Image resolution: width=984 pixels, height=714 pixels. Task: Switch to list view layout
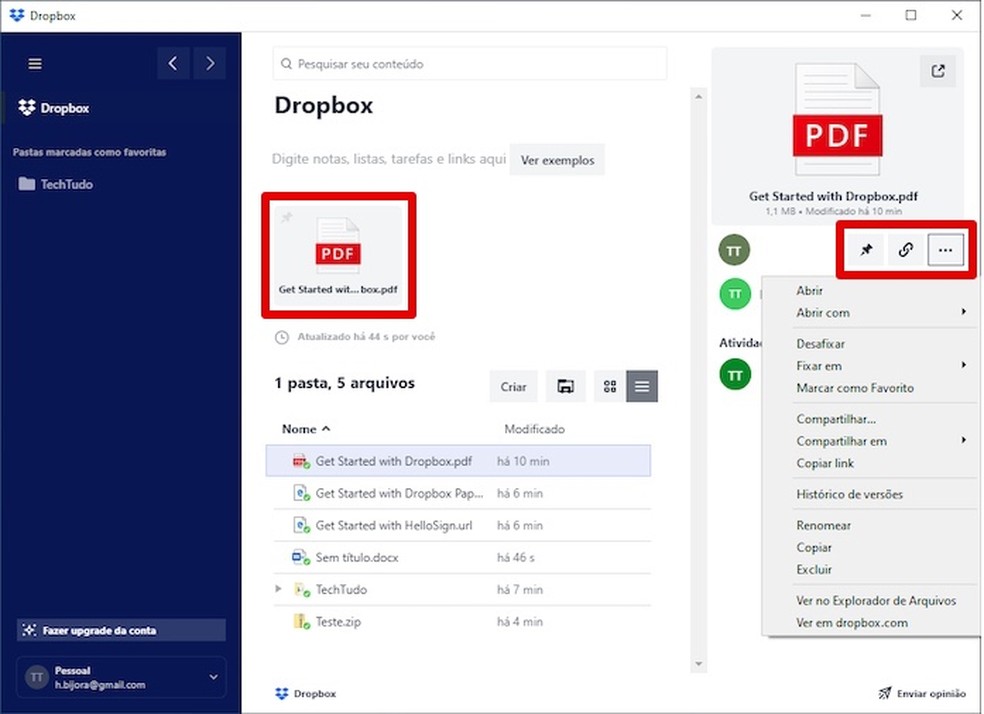[x=642, y=387]
